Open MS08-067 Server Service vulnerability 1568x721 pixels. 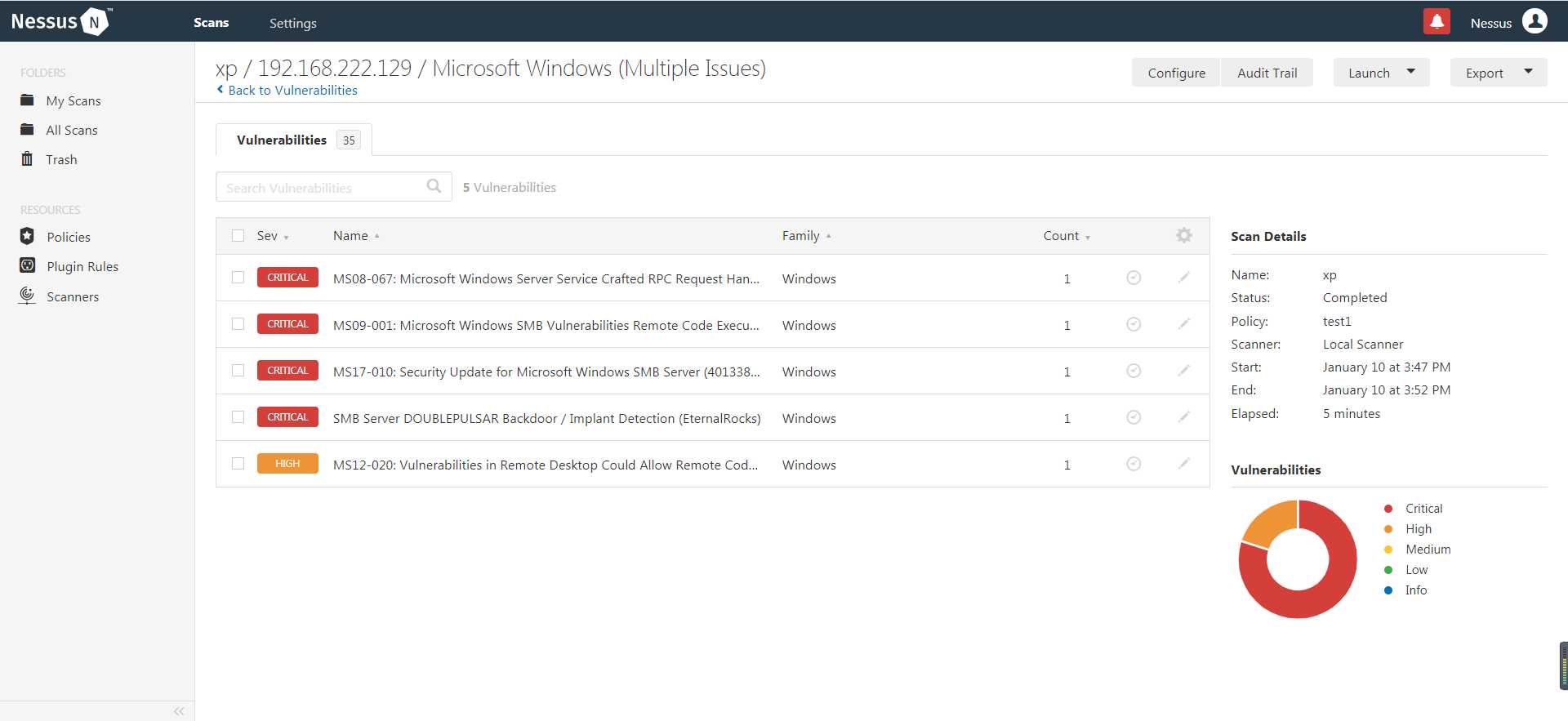546,278
